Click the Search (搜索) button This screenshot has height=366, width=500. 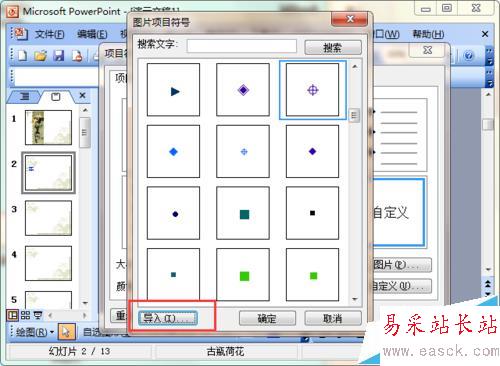(333, 47)
